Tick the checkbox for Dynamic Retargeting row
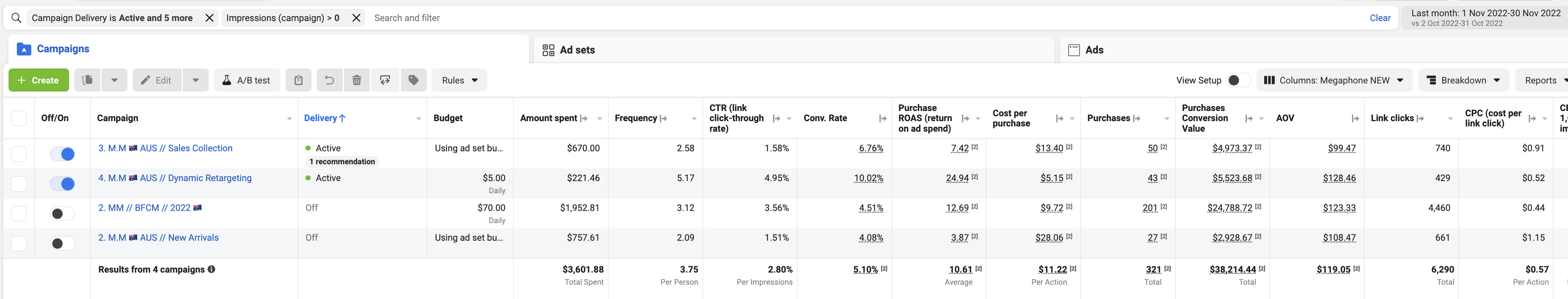Viewport: 1568px width, 299px height. tap(19, 184)
